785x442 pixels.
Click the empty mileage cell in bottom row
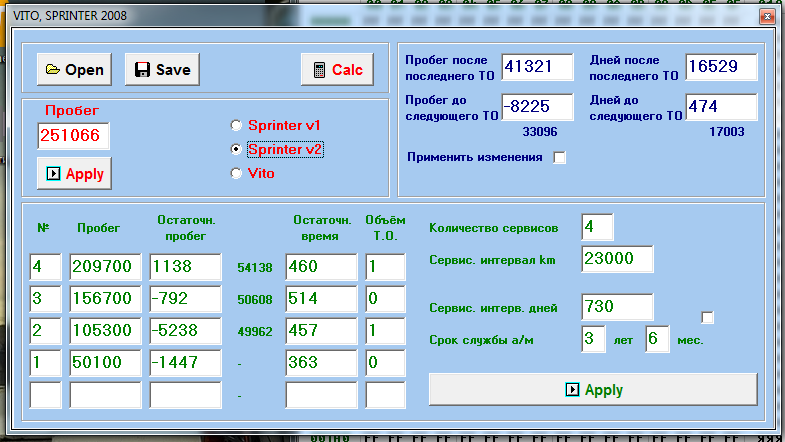click(x=105, y=395)
